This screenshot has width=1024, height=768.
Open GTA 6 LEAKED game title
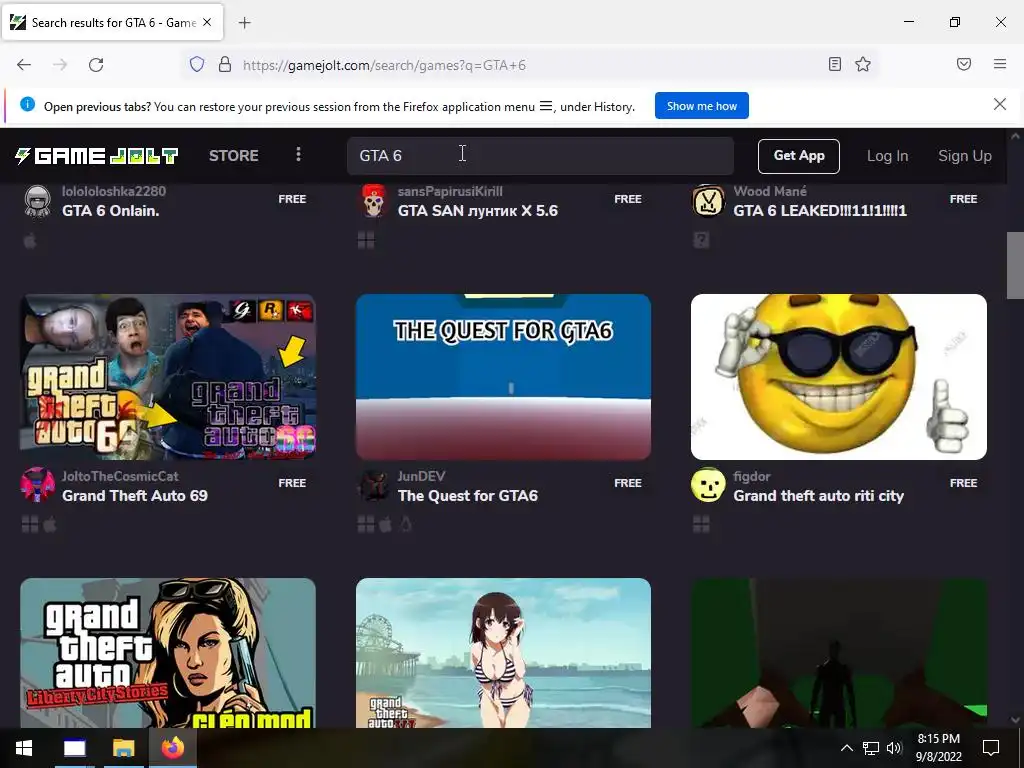tap(820, 211)
